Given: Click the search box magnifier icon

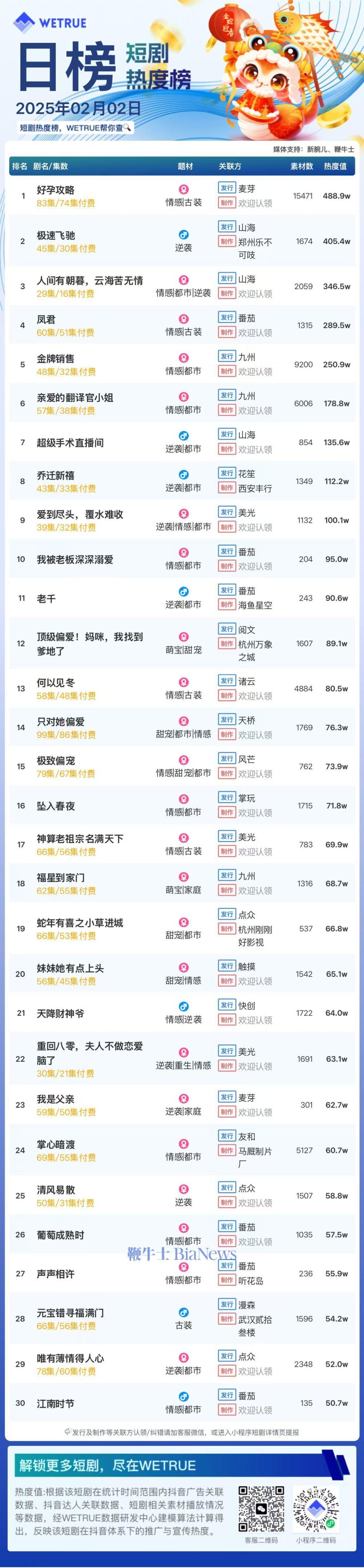Looking at the screenshot, I should [x=127, y=128].
